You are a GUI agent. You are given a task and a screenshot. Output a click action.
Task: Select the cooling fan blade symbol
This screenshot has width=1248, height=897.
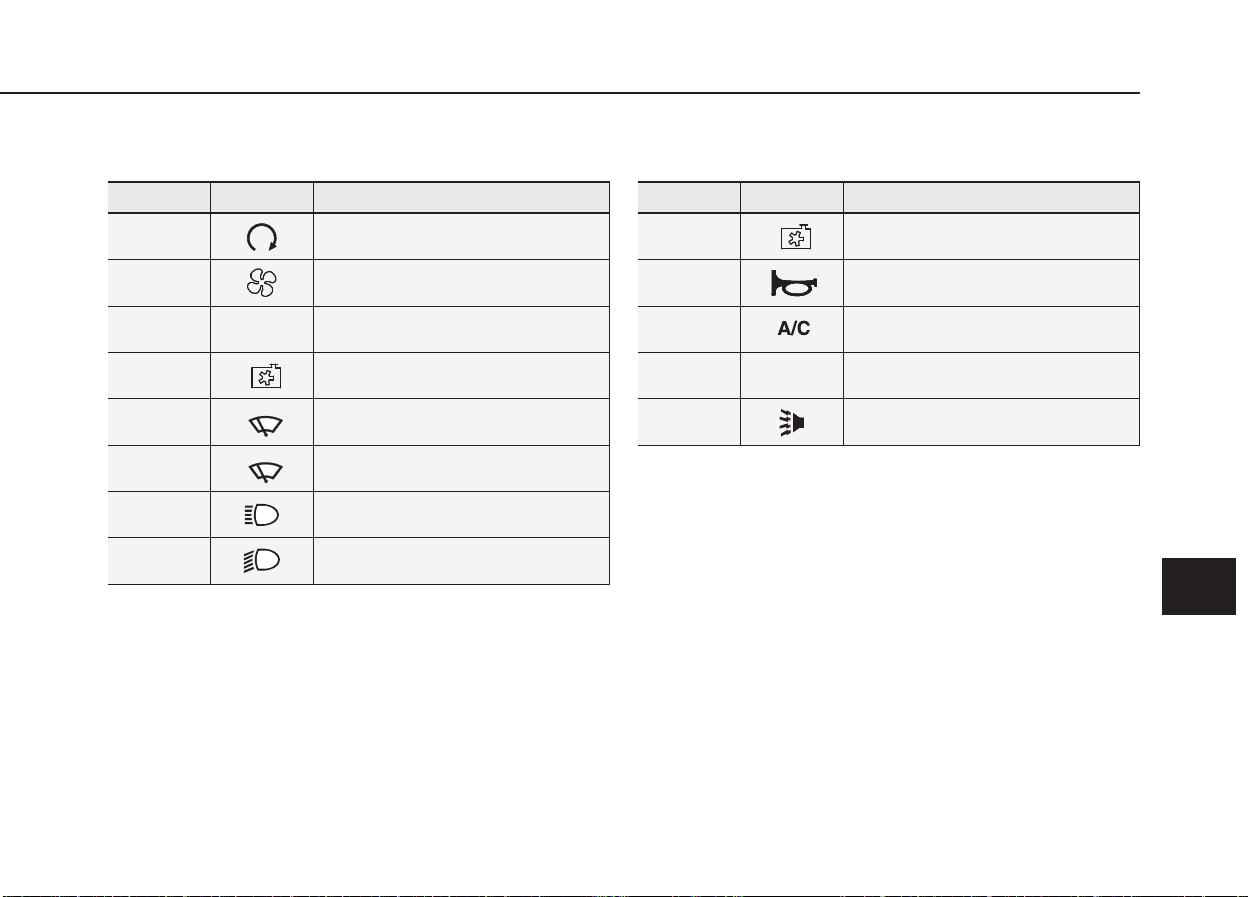point(262,283)
